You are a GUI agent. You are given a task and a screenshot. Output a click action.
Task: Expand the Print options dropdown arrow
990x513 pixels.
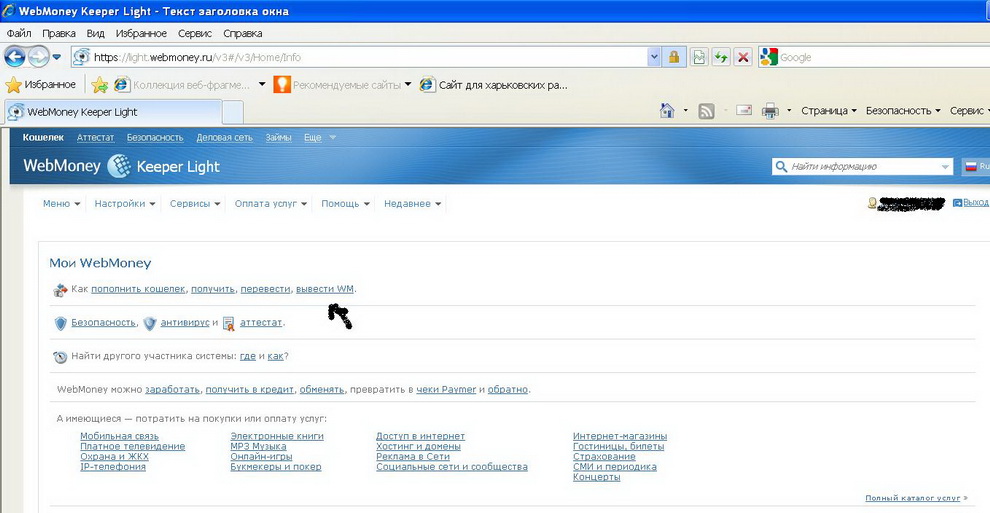coord(789,111)
